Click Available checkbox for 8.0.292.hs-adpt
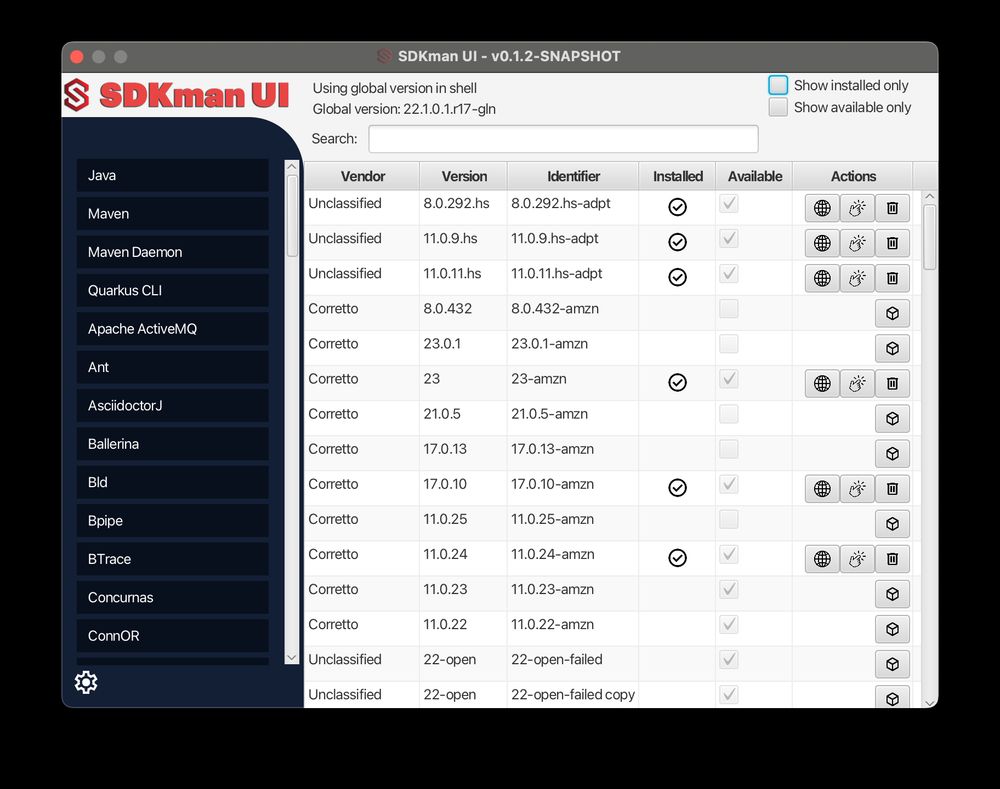Image resolution: width=1000 pixels, height=789 pixels. (x=729, y=203)
